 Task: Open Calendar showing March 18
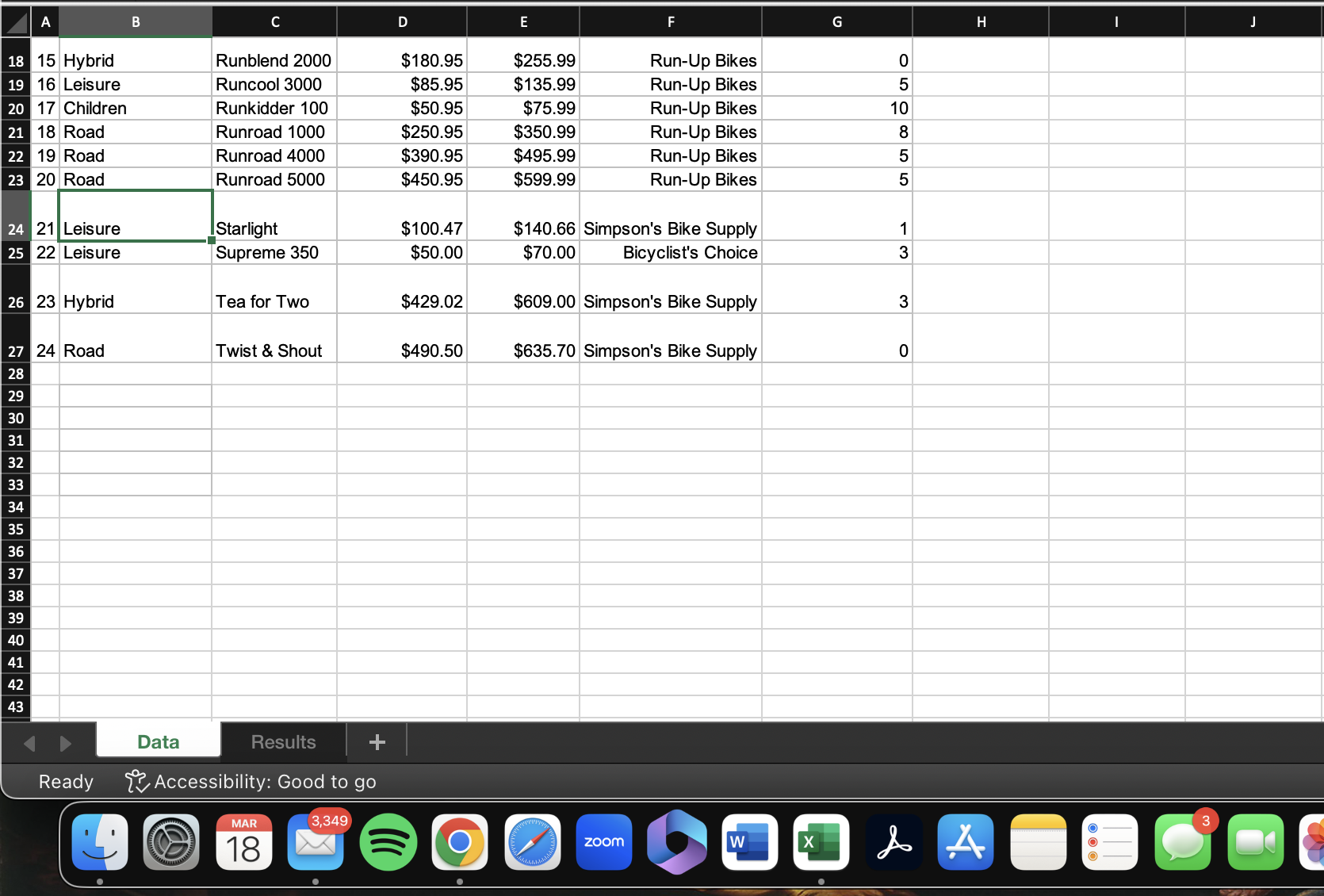tap(243, 842)
